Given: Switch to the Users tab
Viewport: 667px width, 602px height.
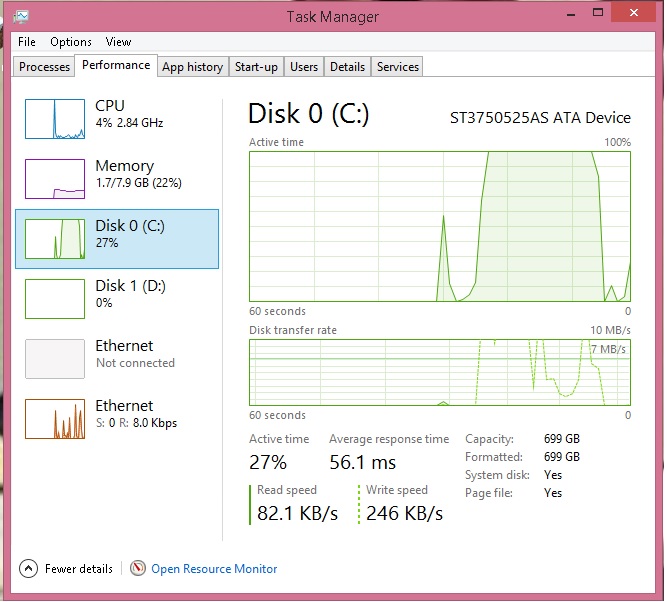Looking at the screenshot, I should (304, 67).
